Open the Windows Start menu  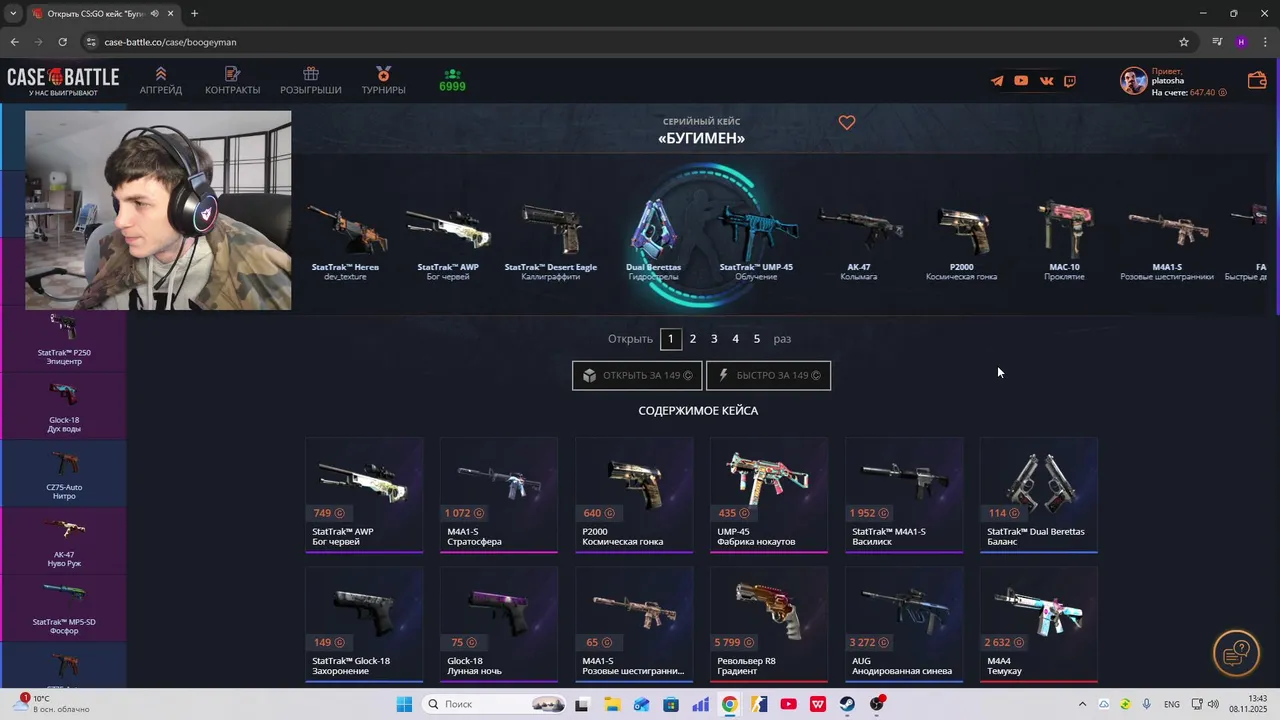tap(404, 704)
